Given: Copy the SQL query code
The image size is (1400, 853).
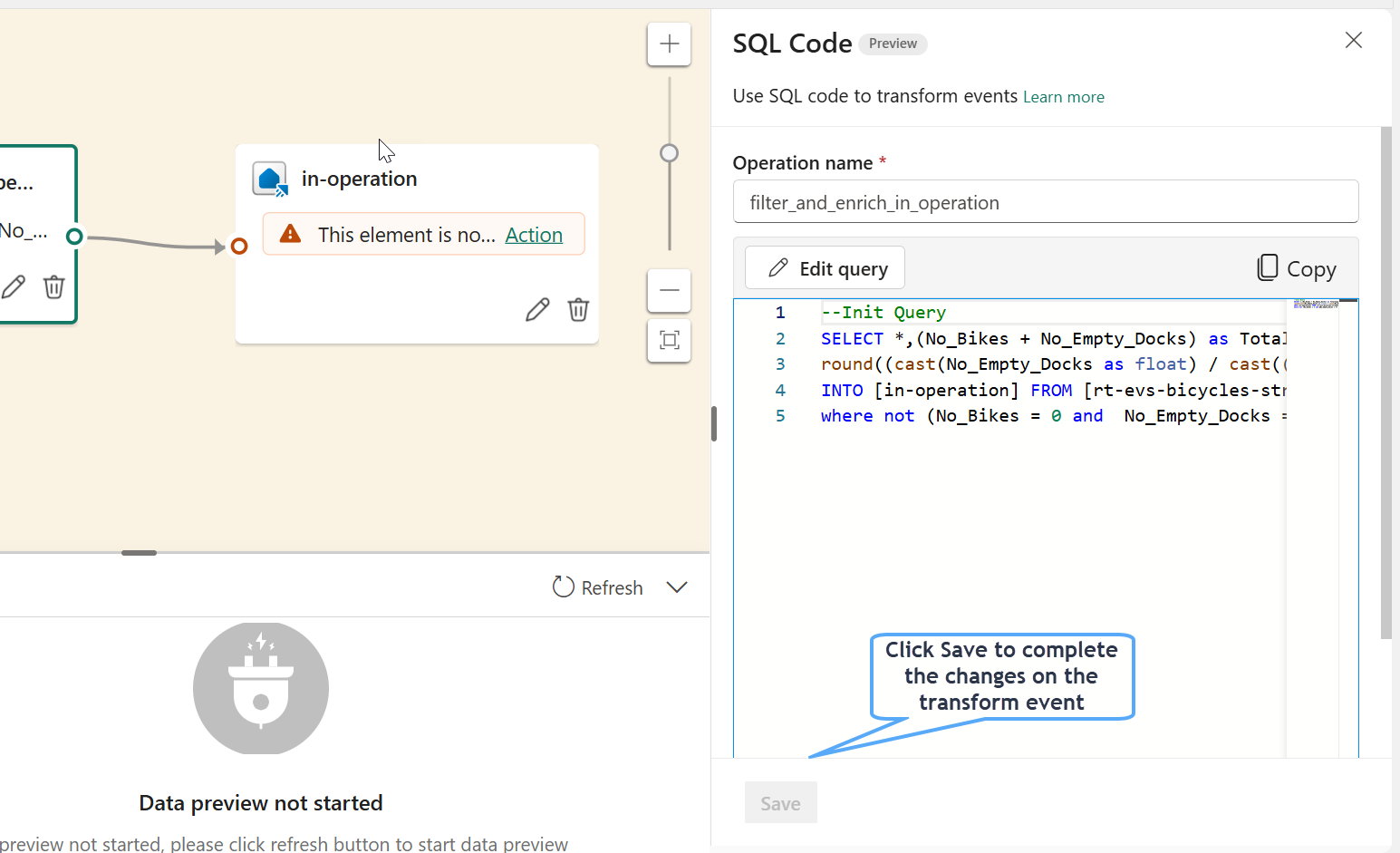Looking at the screenshot, I should click(1297, 268).
